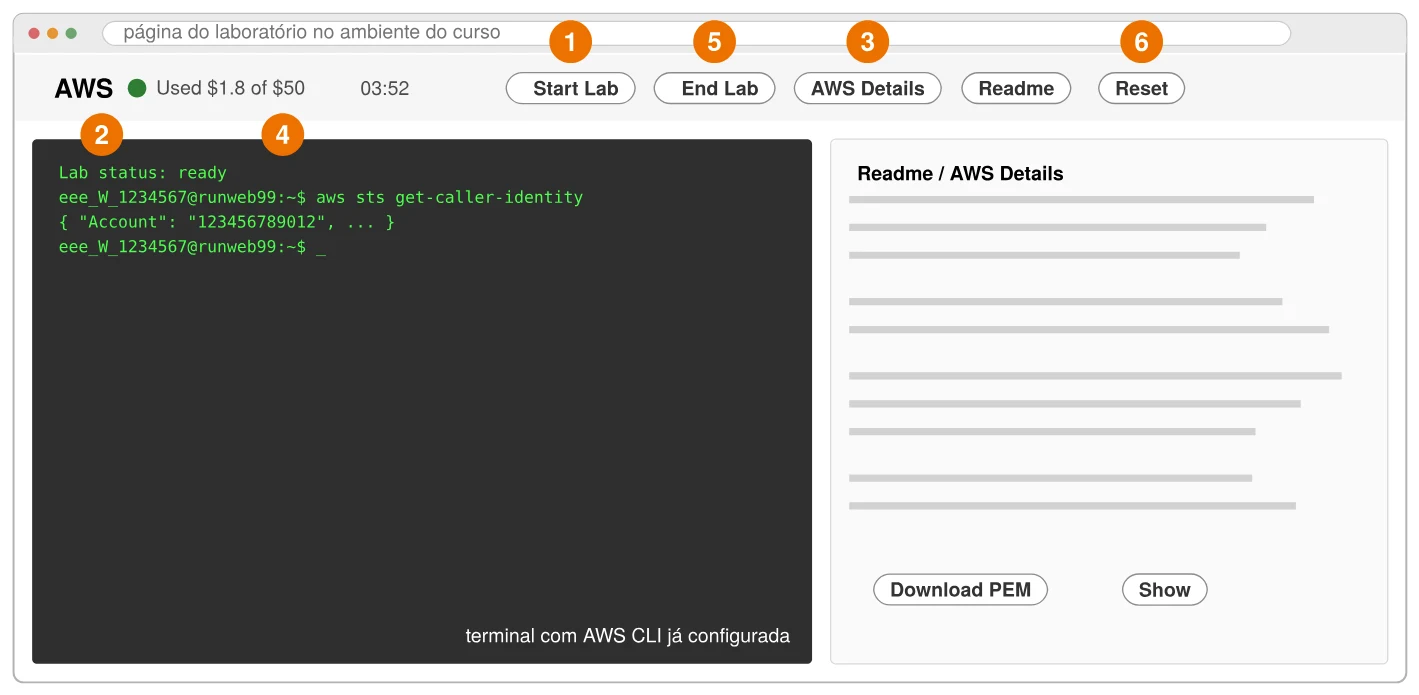Click the "terminal com AWS CLI já configurada" caption
The image size is (1419, 695).
click(628, 636)
